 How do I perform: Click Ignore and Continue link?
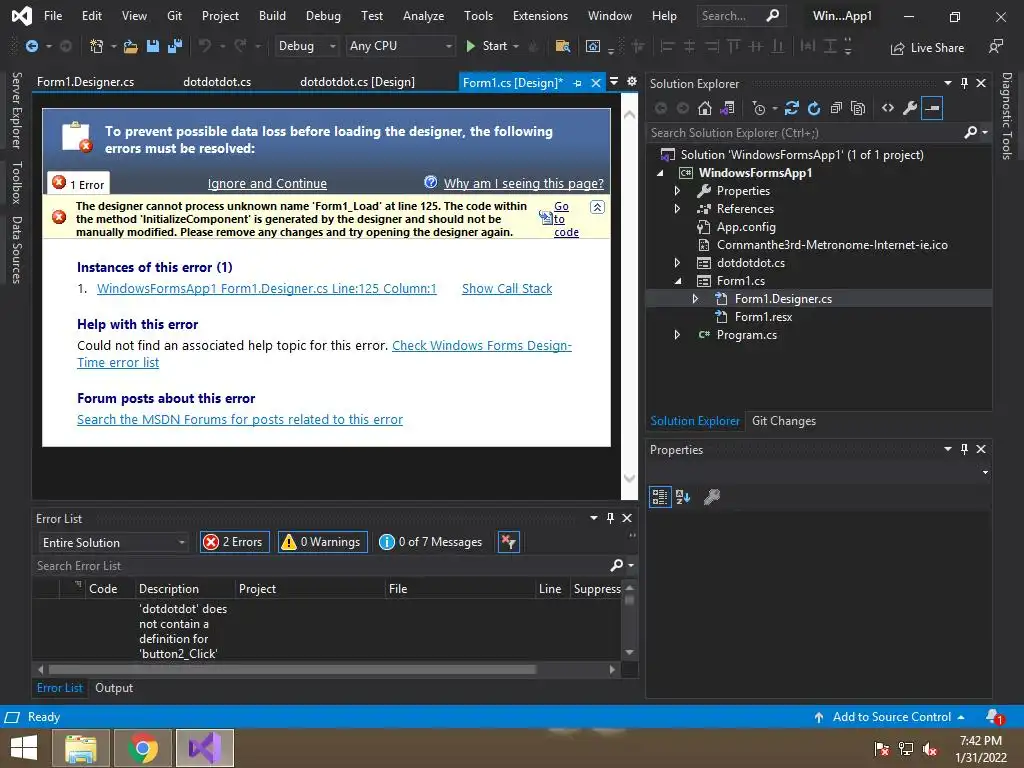click(267, 184)
